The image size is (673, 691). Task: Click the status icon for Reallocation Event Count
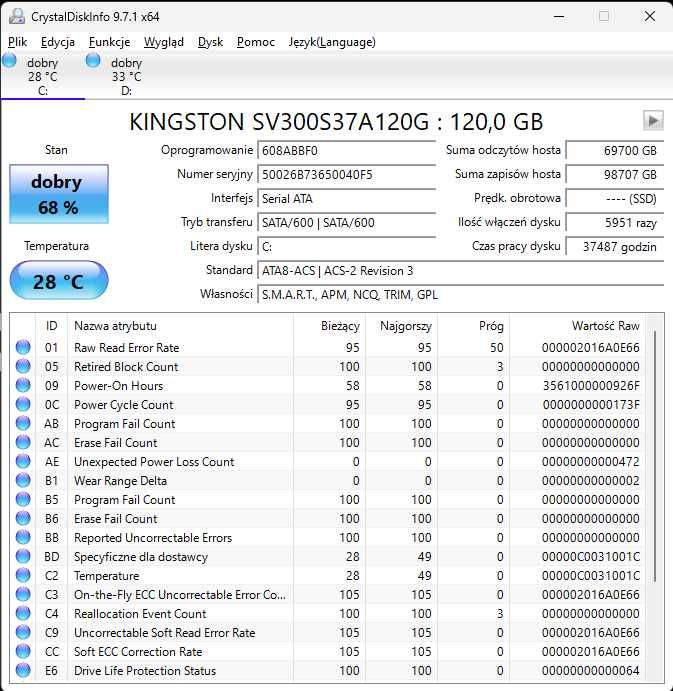[x=23, y=613]
